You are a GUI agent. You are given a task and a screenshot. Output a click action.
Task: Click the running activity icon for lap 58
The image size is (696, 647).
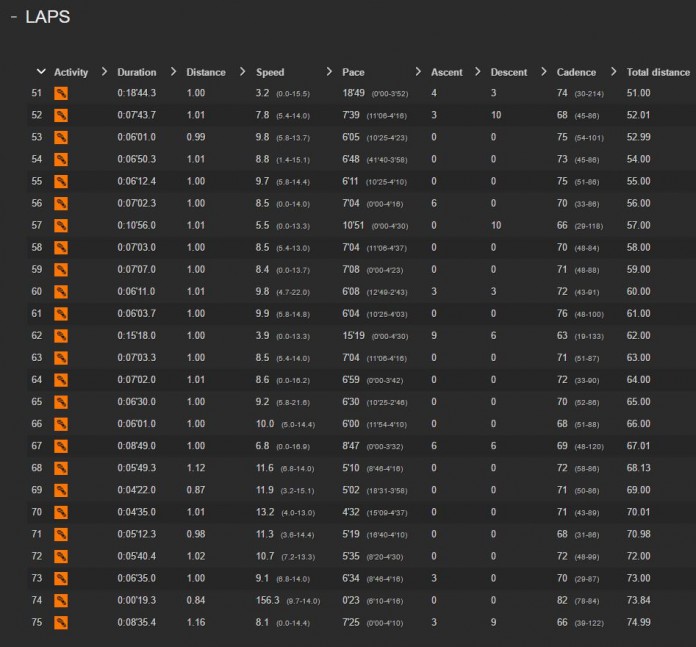pos(61,248)
